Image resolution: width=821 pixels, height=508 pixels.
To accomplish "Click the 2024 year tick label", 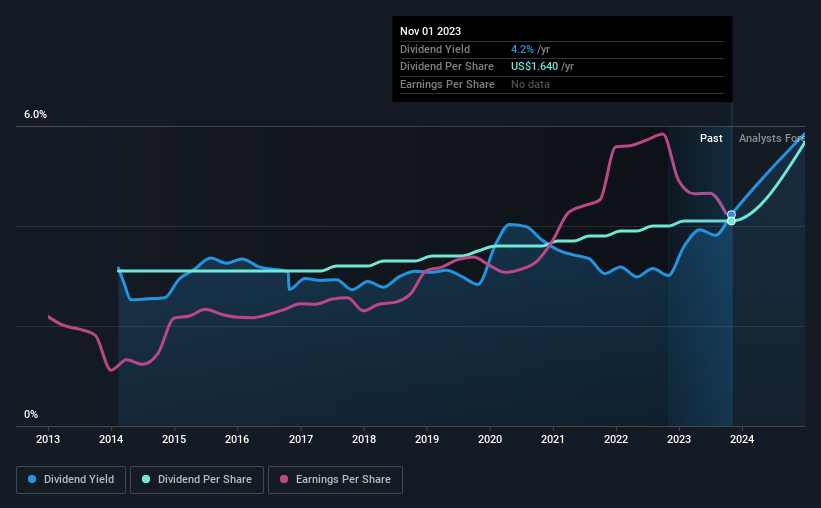I will (x=742, y=439).
